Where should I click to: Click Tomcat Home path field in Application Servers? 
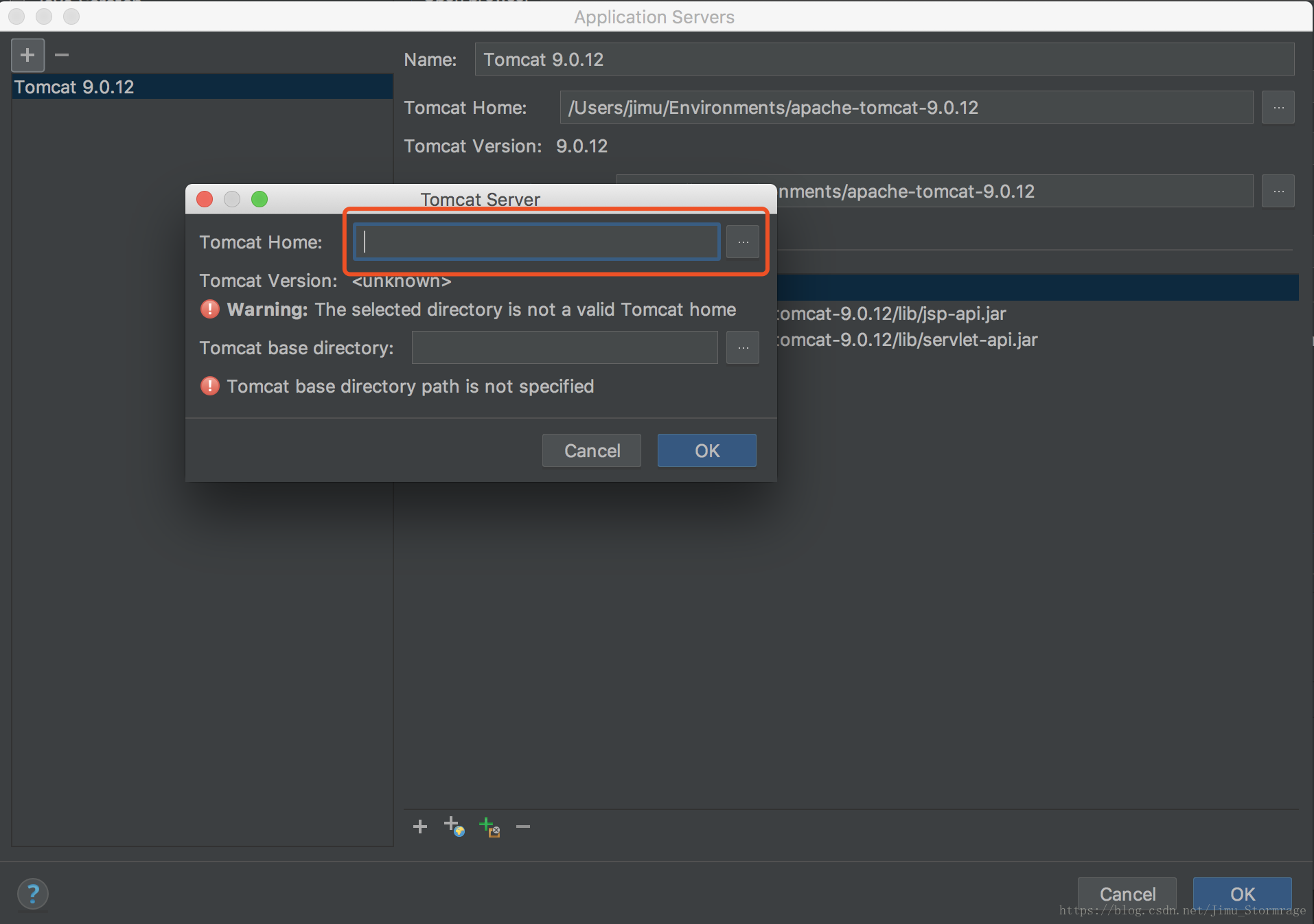[x=906, y=108]
